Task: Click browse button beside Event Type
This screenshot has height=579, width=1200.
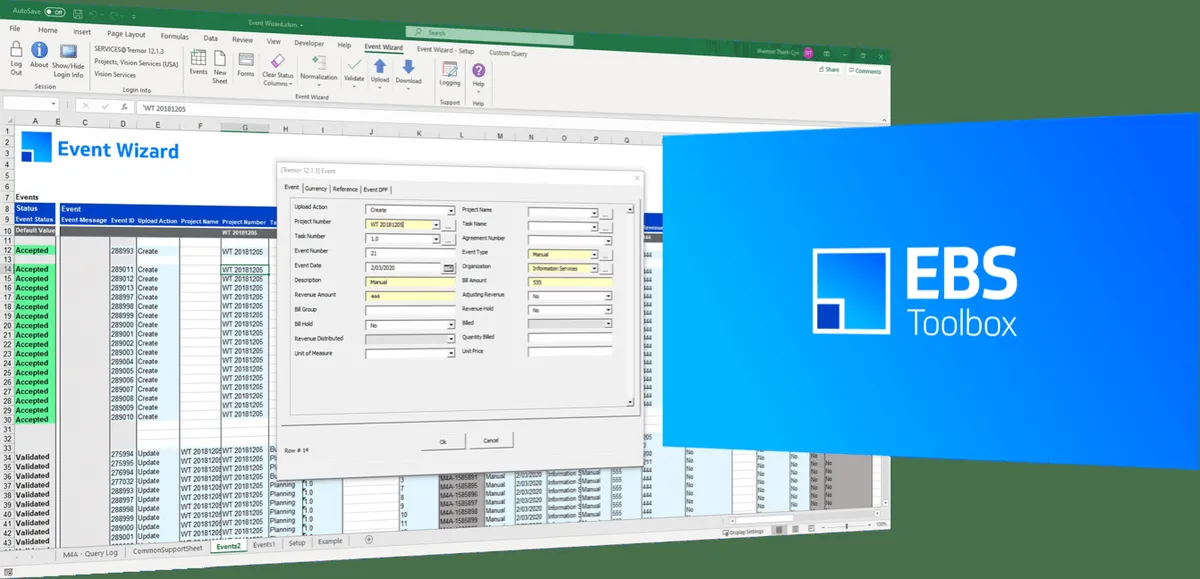Action: [x=607, y=256]
